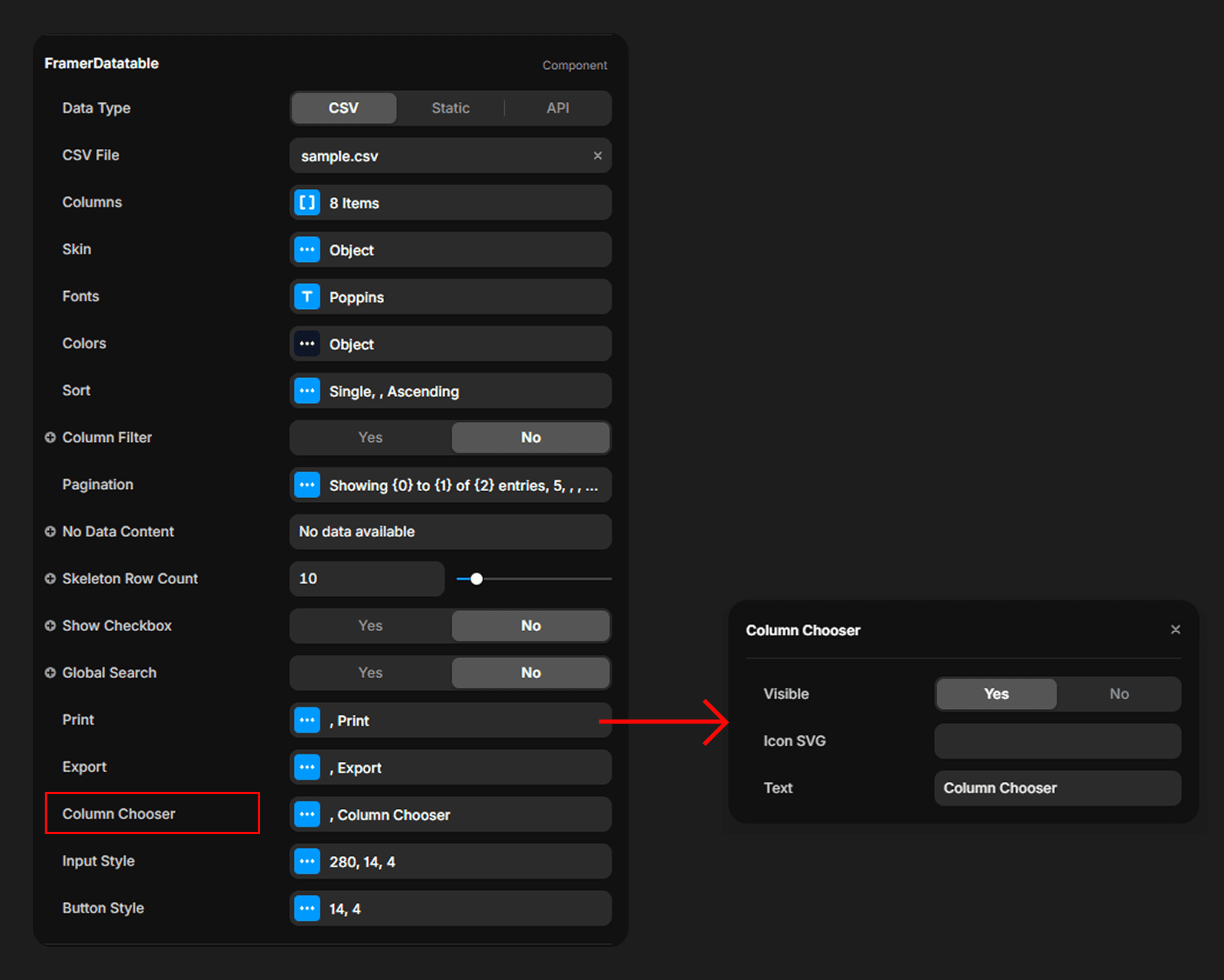Click the Column Chooser property label

pyautogui.click(x=119, y=814)
